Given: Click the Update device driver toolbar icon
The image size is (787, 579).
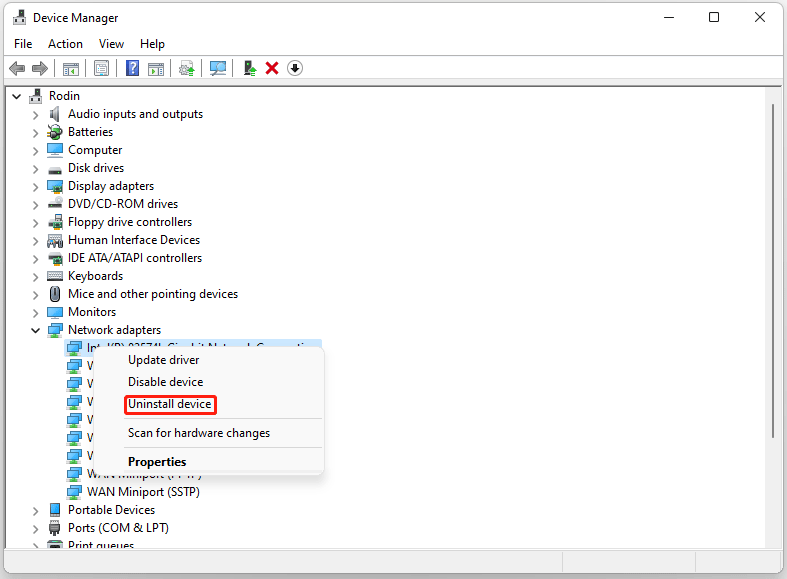Looking at the screenshot, I should click(x=187, y=68).
